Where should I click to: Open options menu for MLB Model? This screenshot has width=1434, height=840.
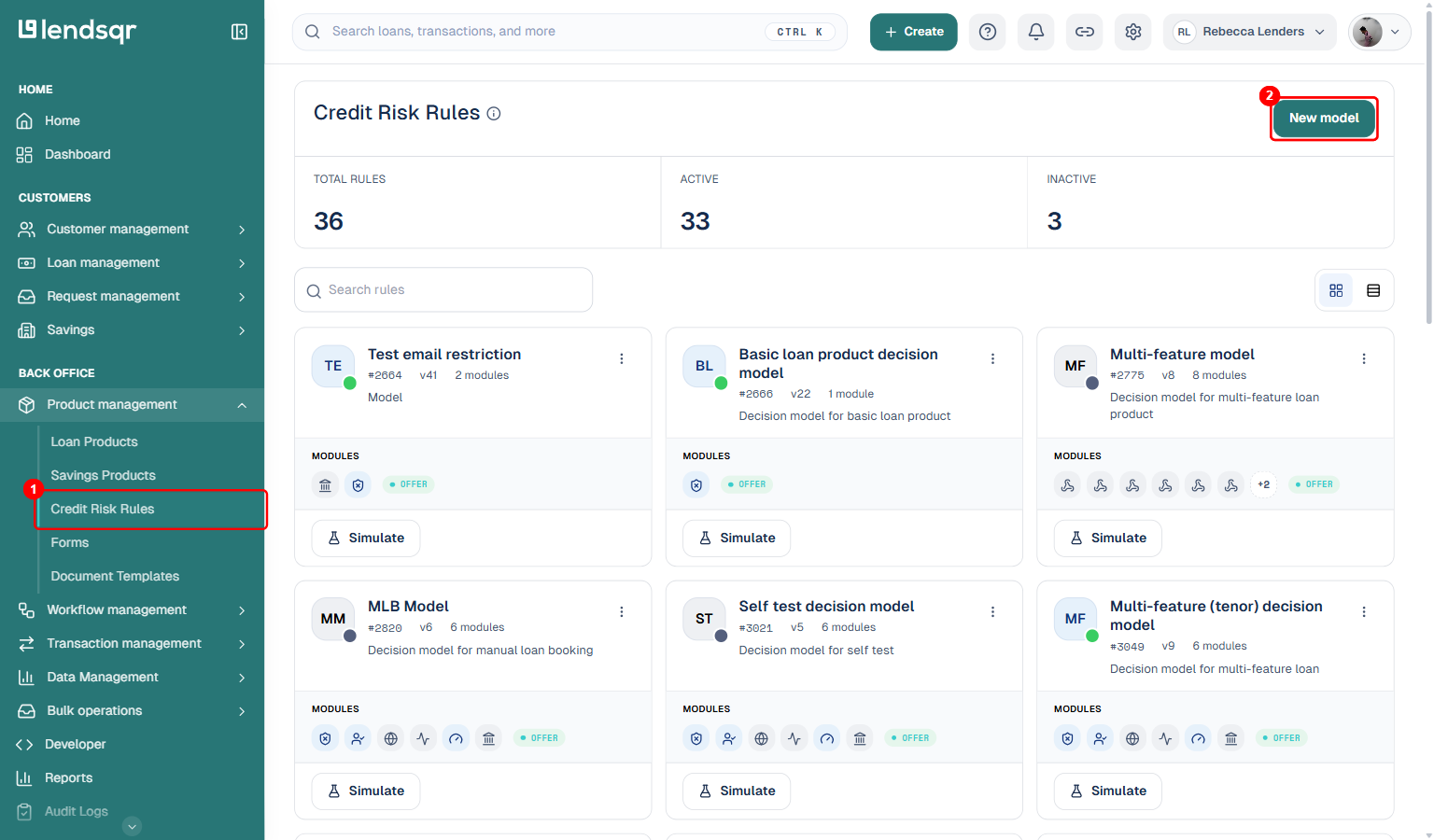(622, 611)
